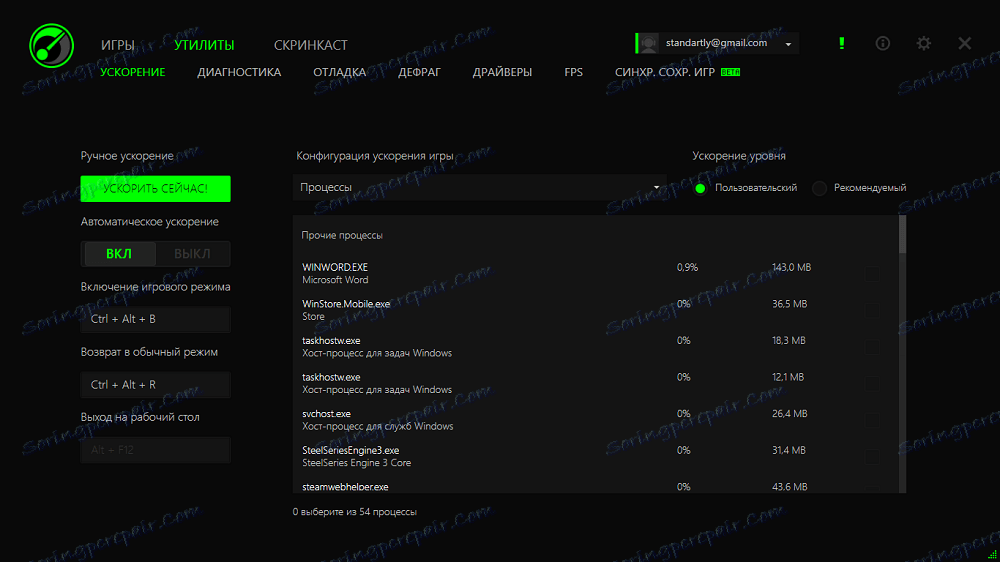Screen dimensions: 1000x562
Task: Open settings gear icon
Action: point(923,43)
